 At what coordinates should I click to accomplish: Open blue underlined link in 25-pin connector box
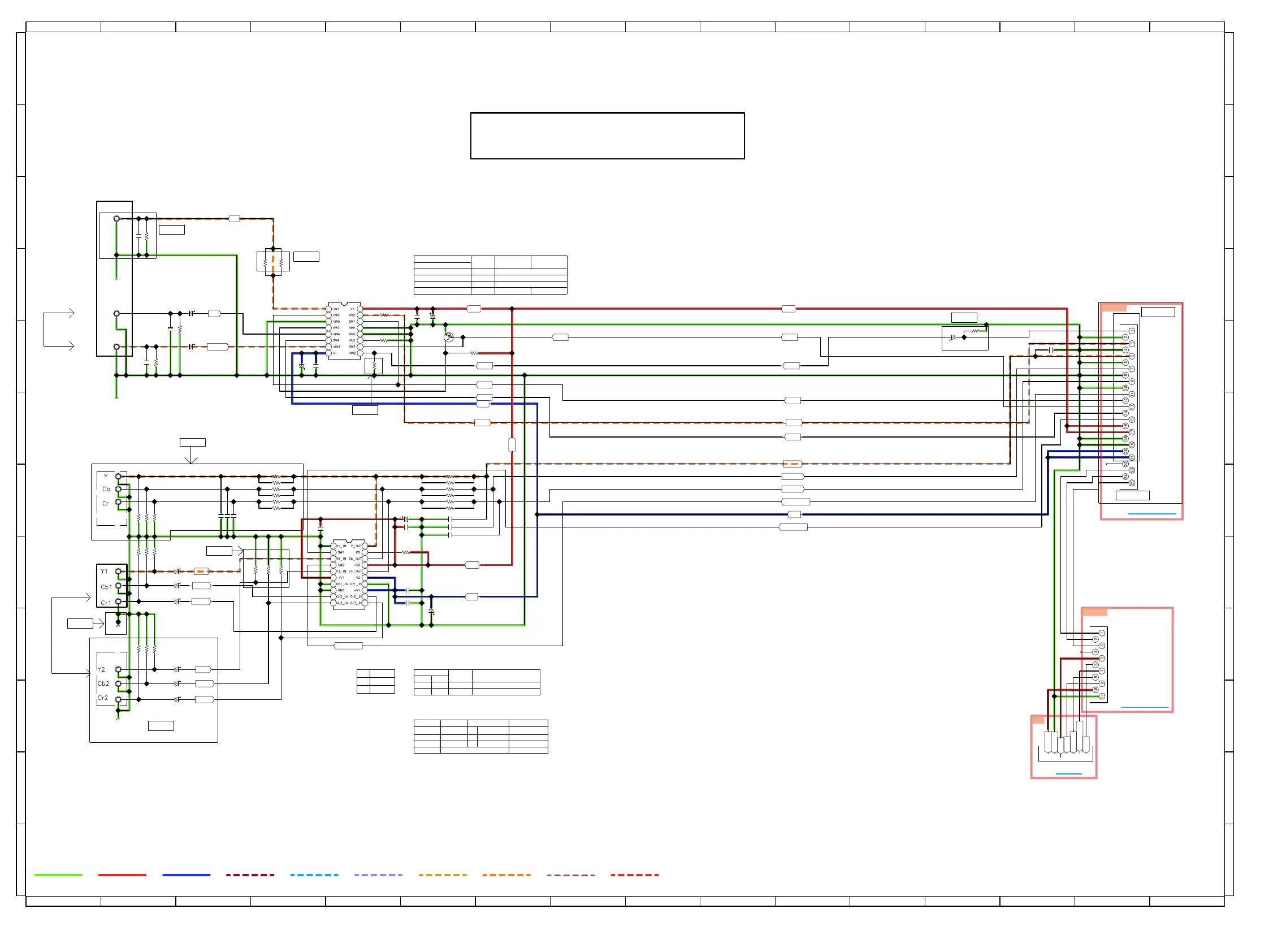tap(1152, 514)
